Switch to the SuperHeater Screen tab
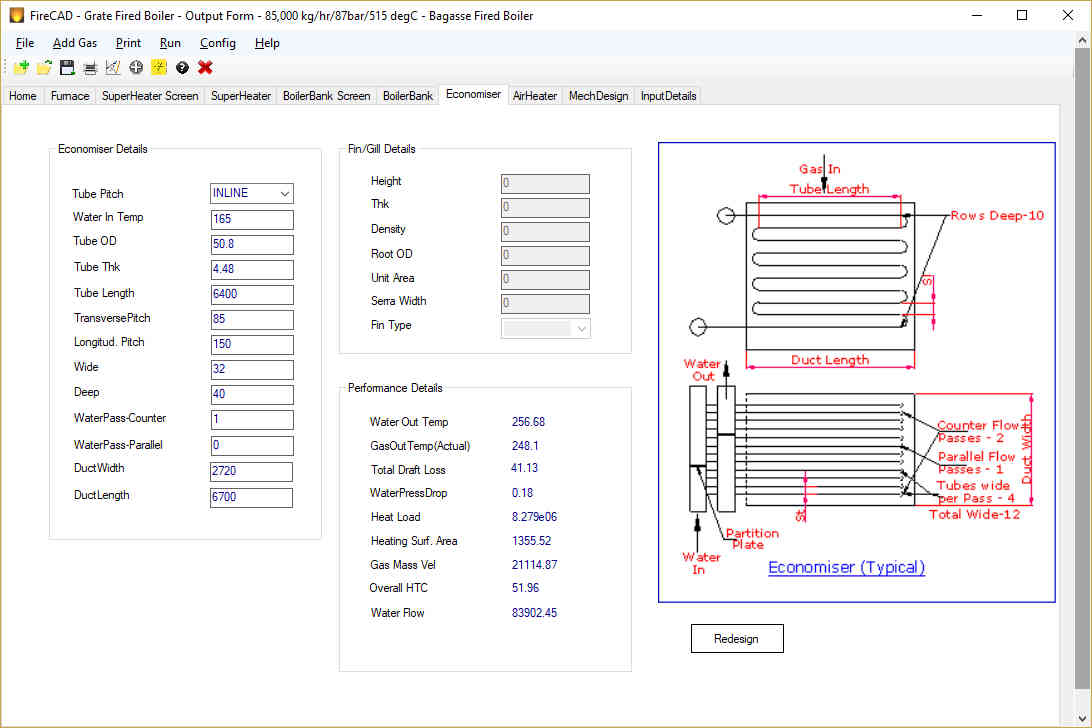The height and width of the screenshot is (728, 1092). coord(150,96)
